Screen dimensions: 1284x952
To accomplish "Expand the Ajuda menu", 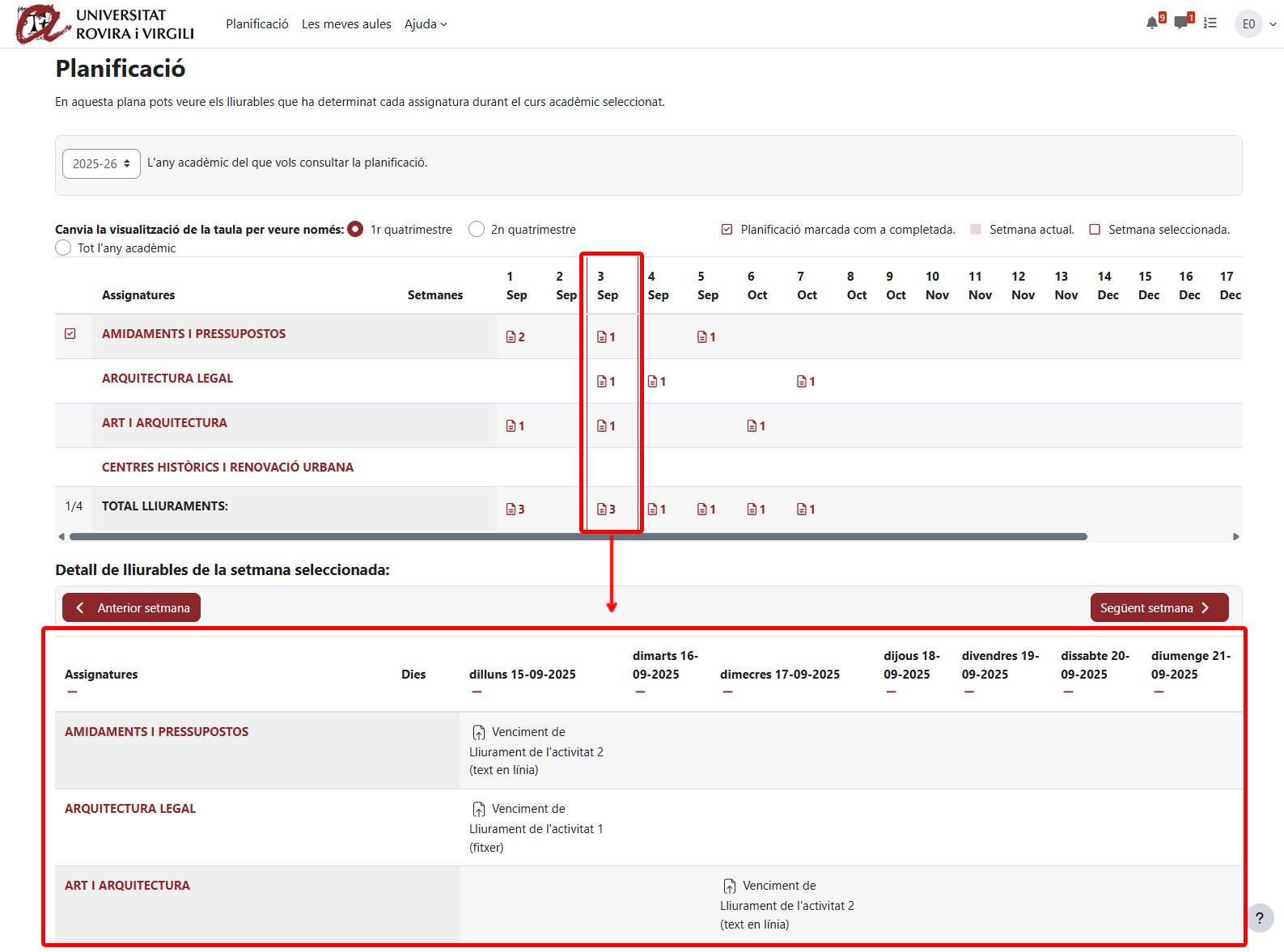I will [x=426, y=24].
